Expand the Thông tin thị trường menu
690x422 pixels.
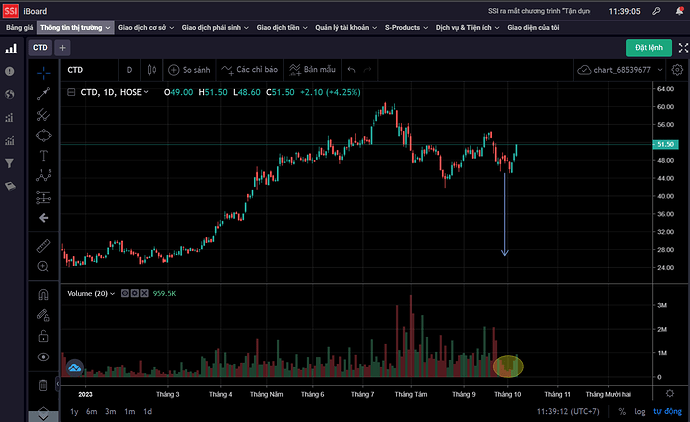point(75,28)
